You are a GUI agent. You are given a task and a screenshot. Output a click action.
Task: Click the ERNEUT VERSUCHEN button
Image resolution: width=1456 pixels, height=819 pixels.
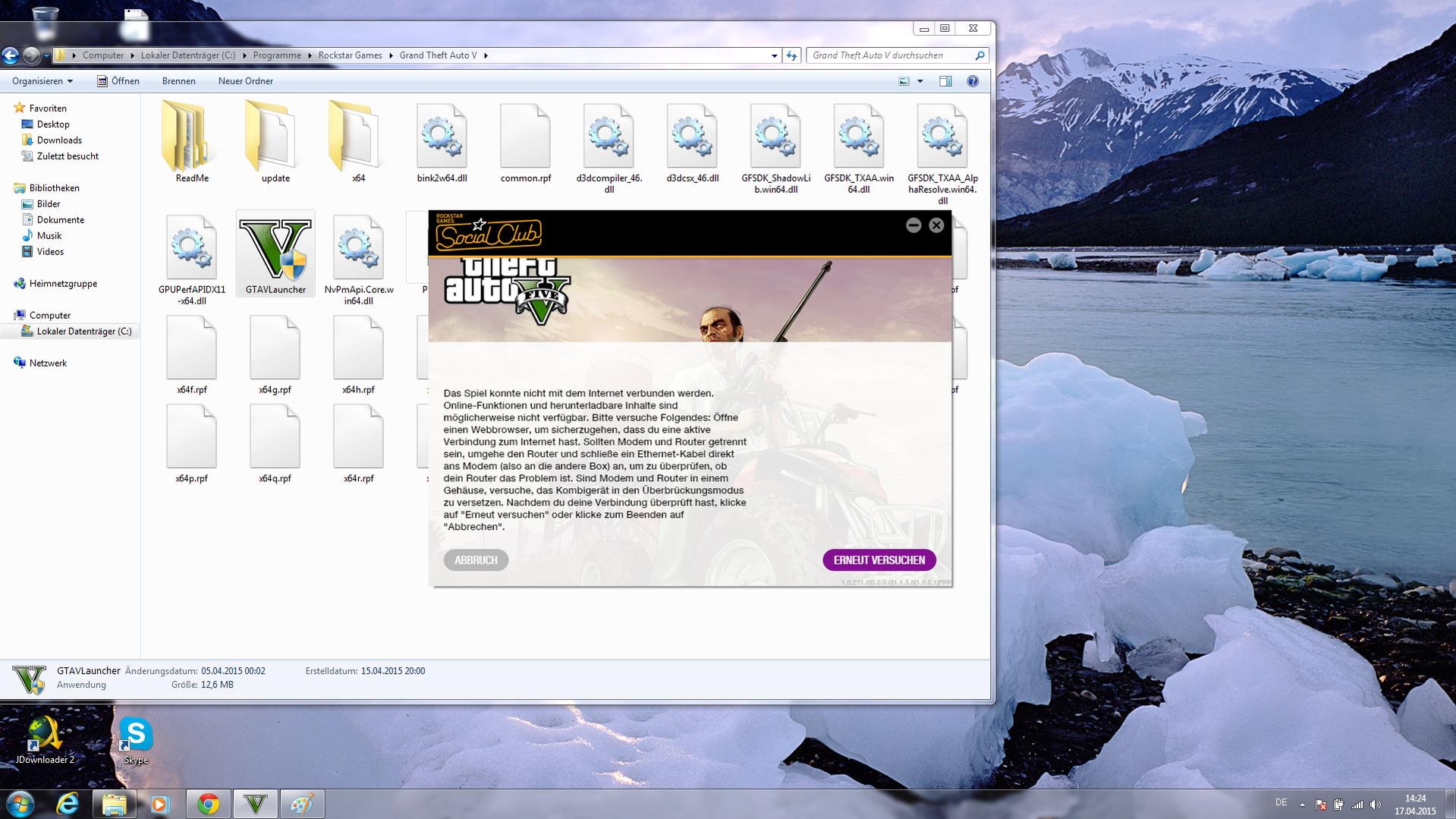pyautogui.click(x=879, y=560)
